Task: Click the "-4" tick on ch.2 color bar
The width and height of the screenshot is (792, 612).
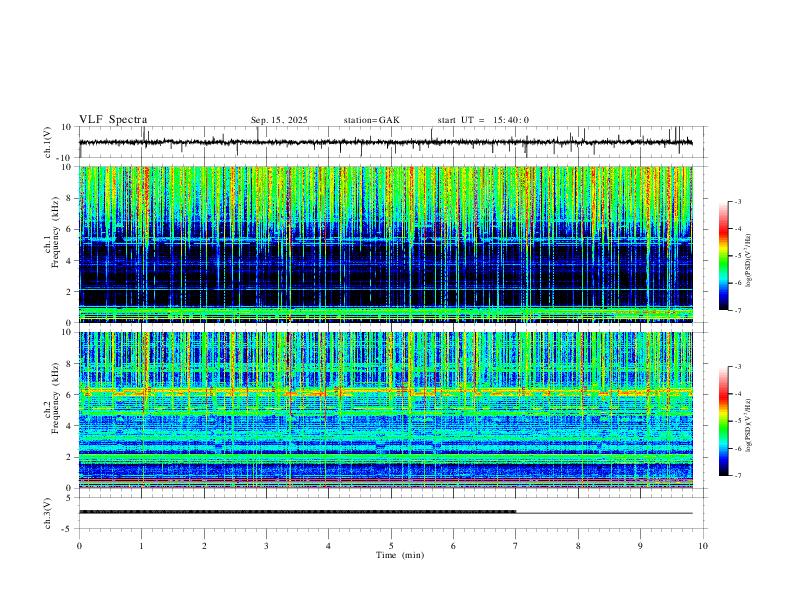Action: [x=738, y=394]
